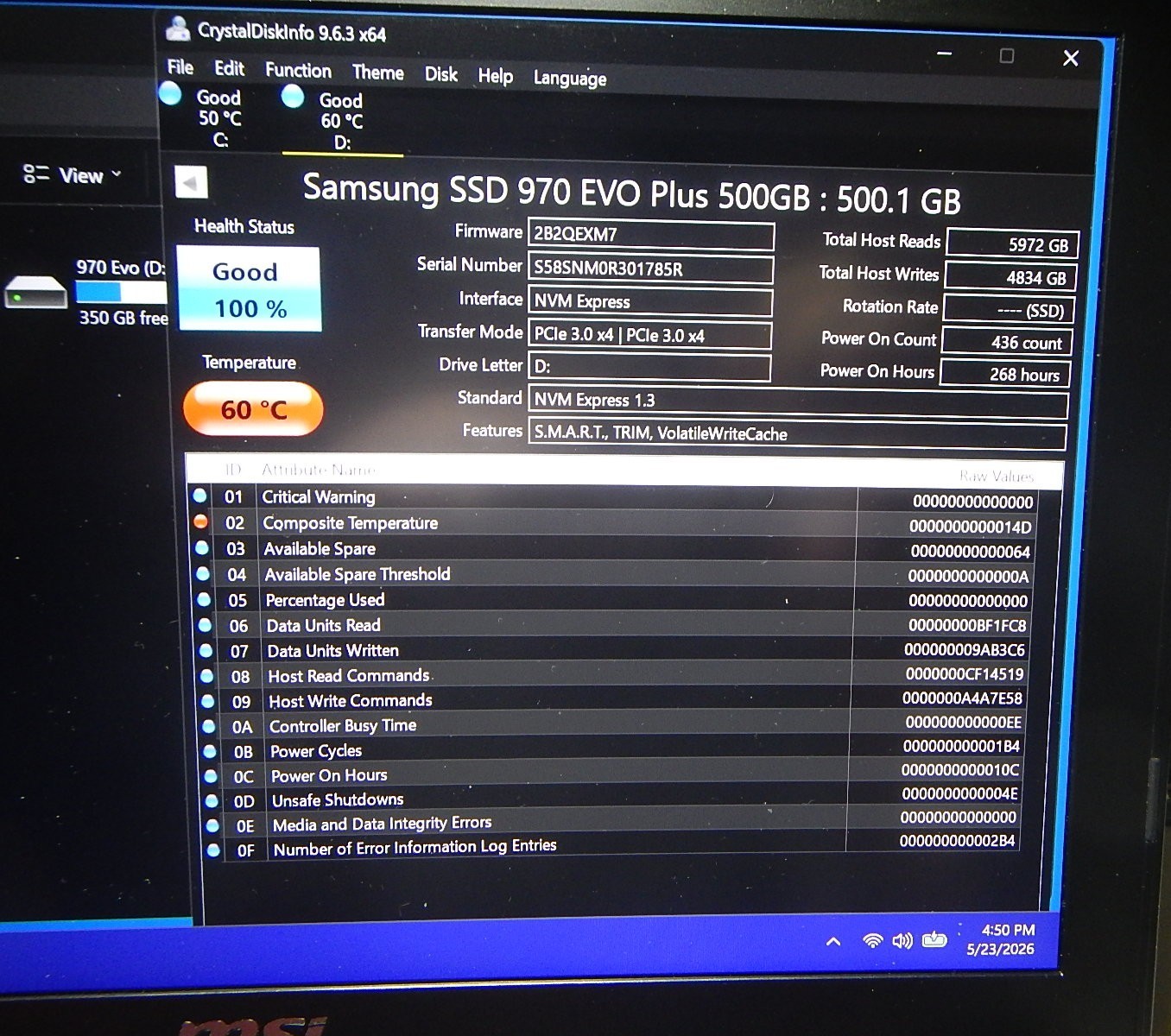Select the Host Write Commands attribute name
This screenshot has height=1036, width=1171.
point(350,701)
